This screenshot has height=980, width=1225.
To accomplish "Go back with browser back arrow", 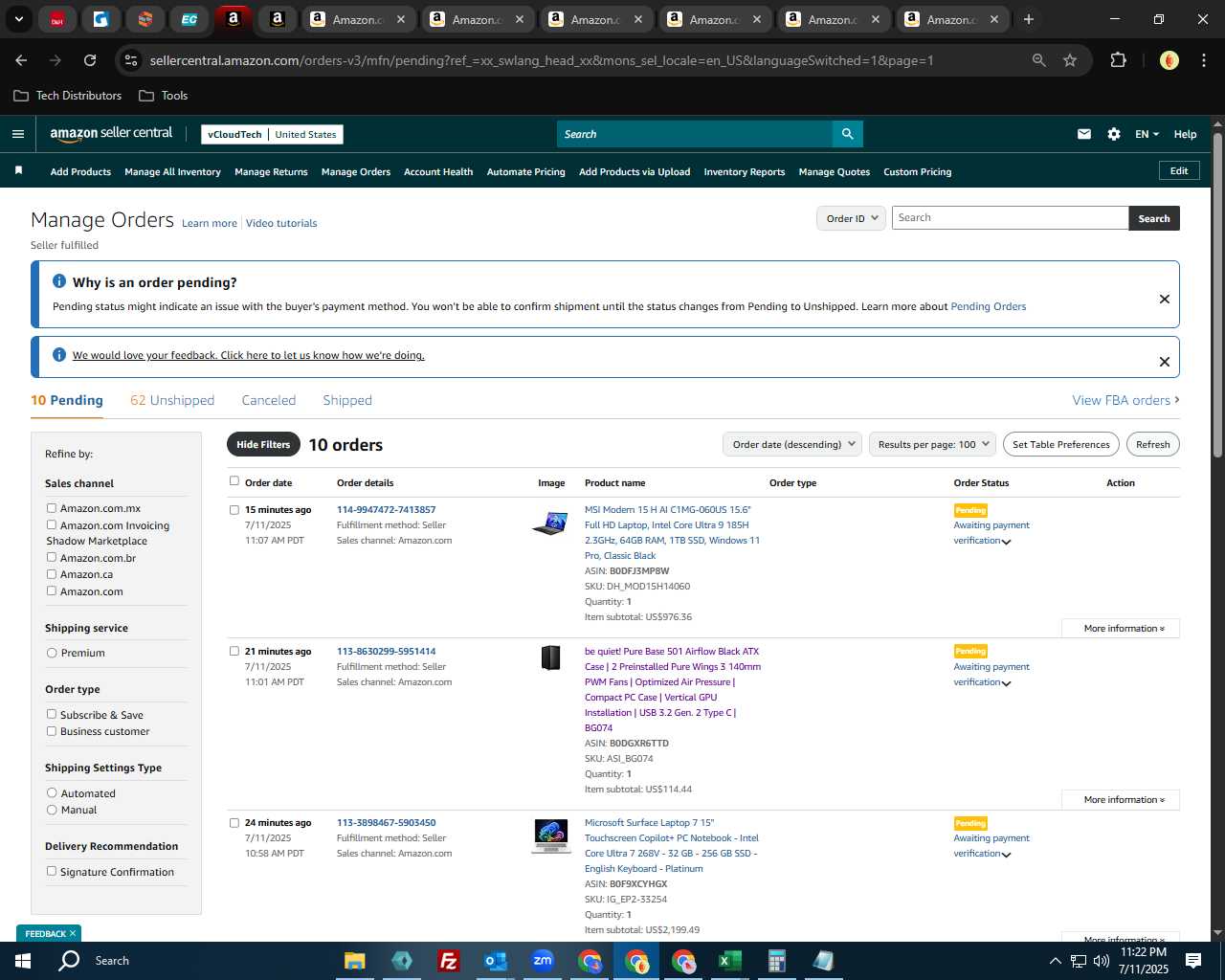I will 21,60.
